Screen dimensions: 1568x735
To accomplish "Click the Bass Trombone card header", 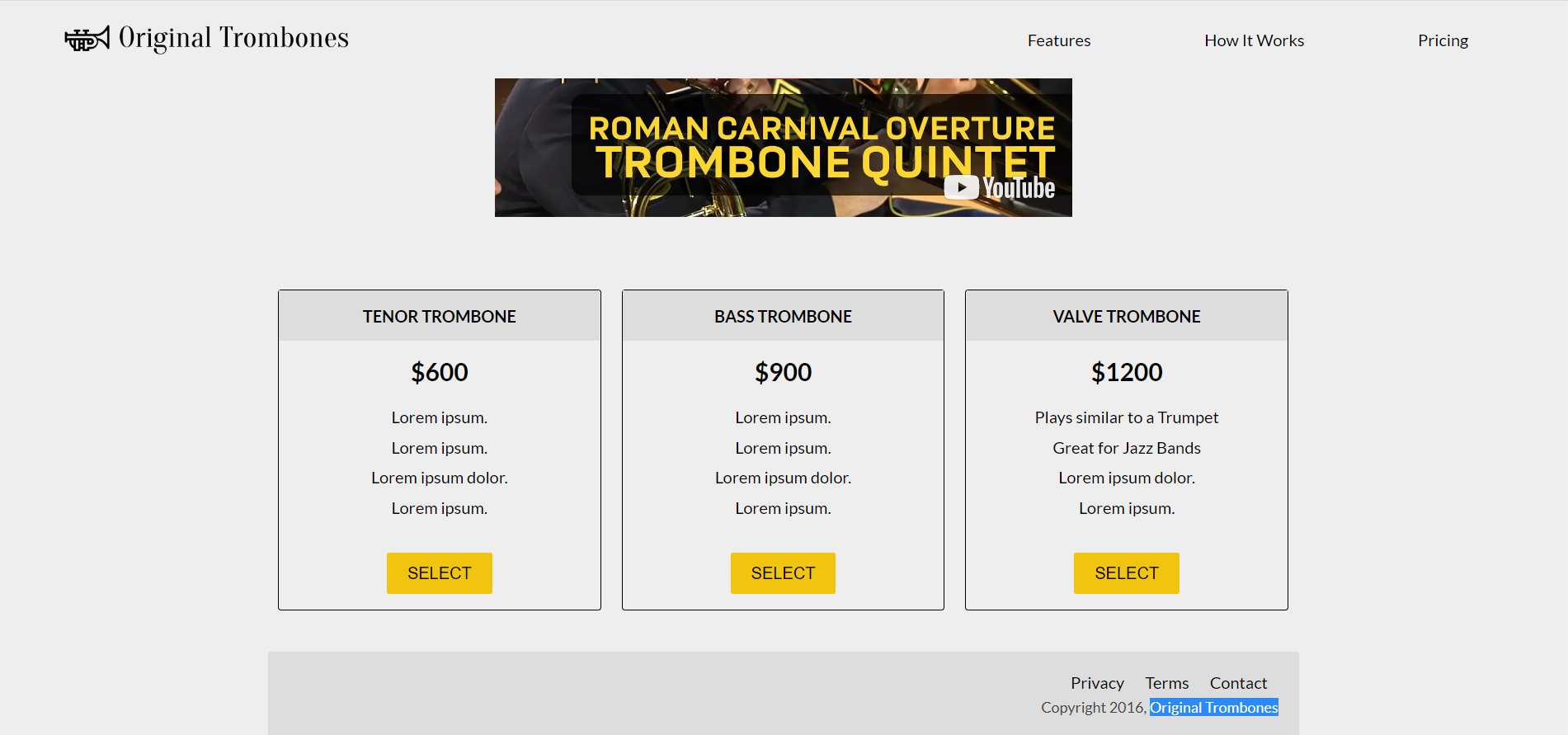I will tap(783, 315).
